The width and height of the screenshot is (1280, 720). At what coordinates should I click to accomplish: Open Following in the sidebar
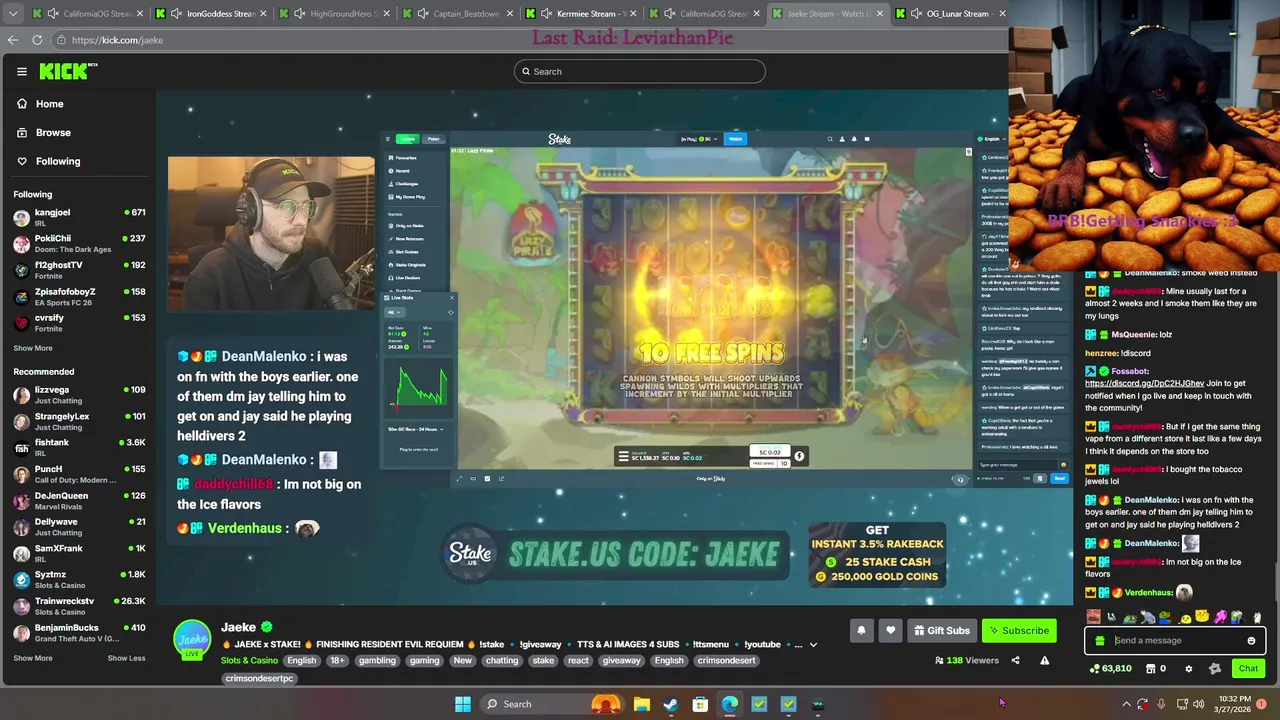pos(48,161)
